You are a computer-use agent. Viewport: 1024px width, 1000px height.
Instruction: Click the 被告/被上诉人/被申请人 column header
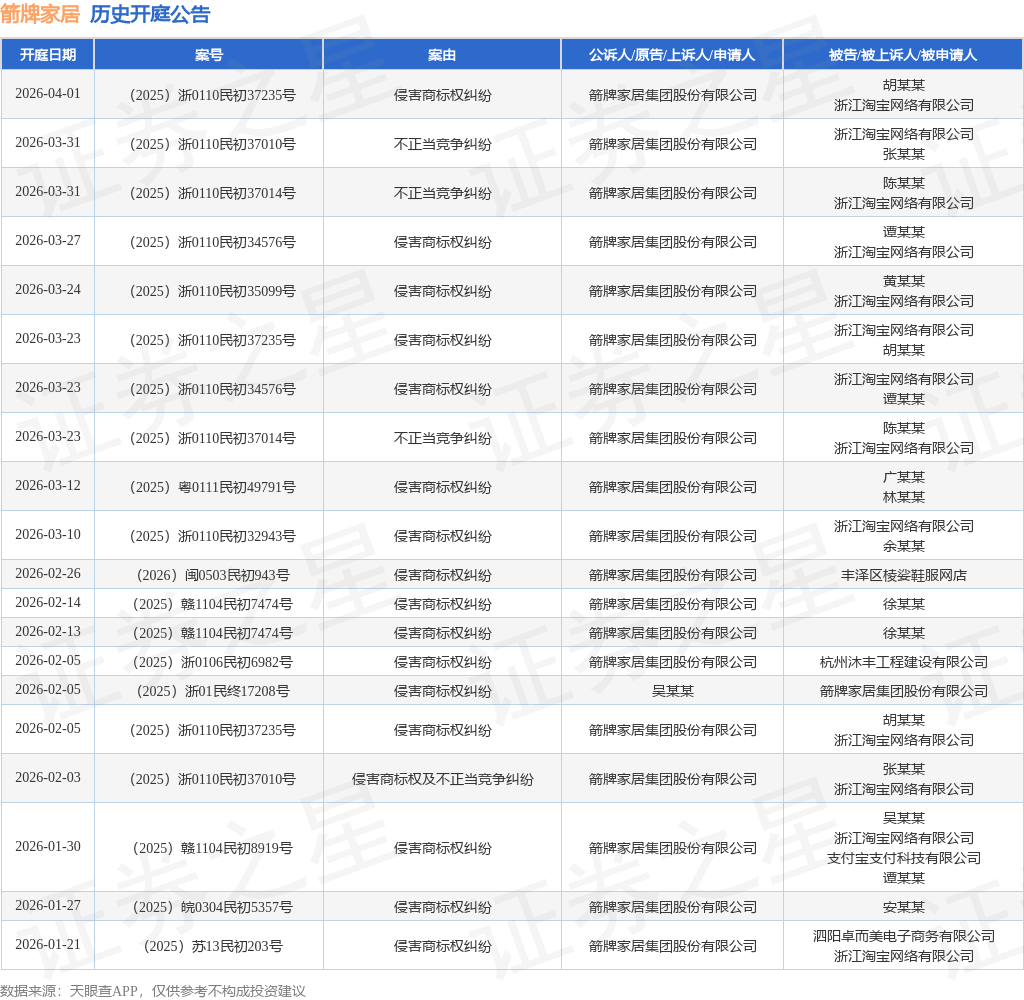point(903,55)
